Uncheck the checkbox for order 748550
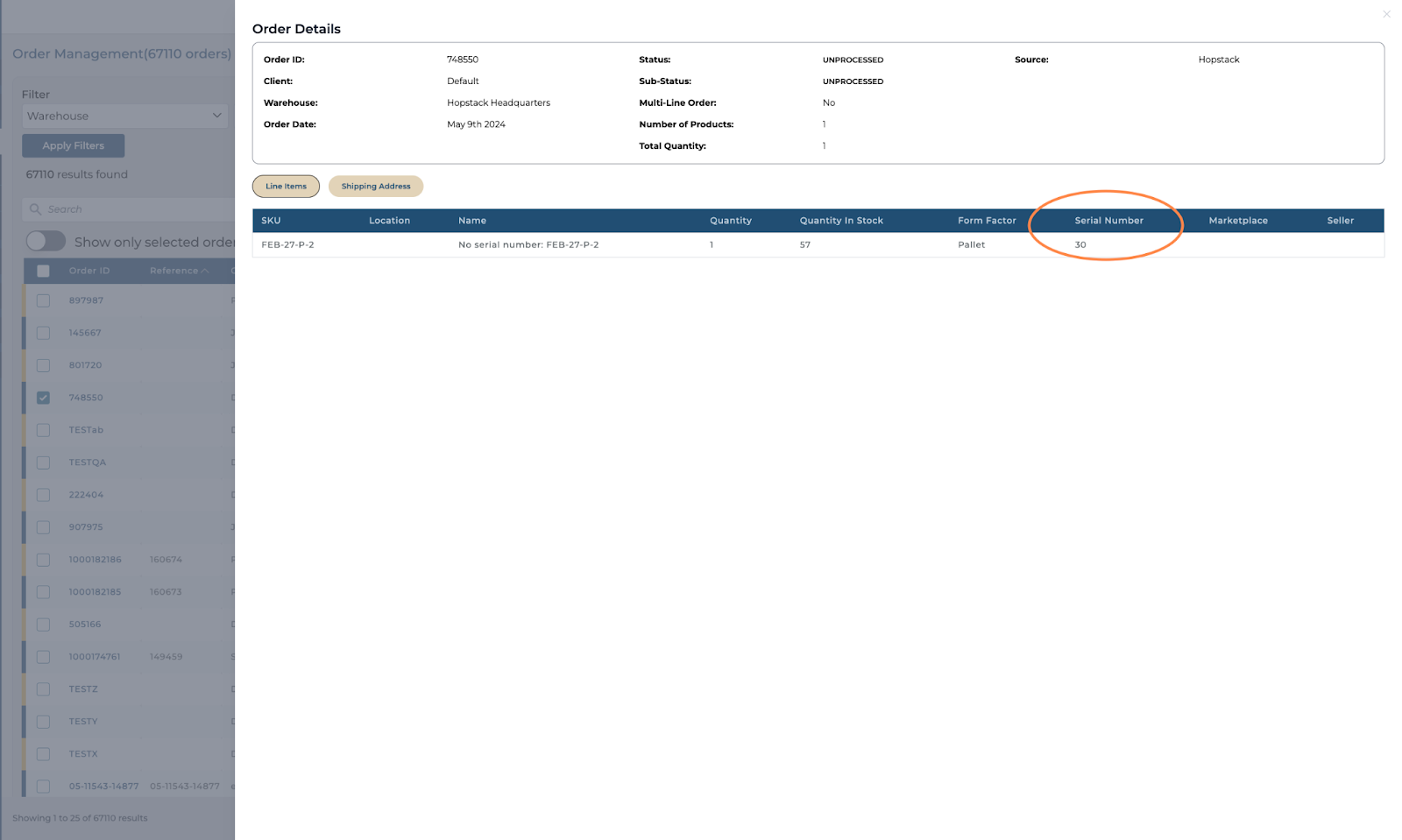The height and width of the screenshot is (840, 1402). point(43,398)
